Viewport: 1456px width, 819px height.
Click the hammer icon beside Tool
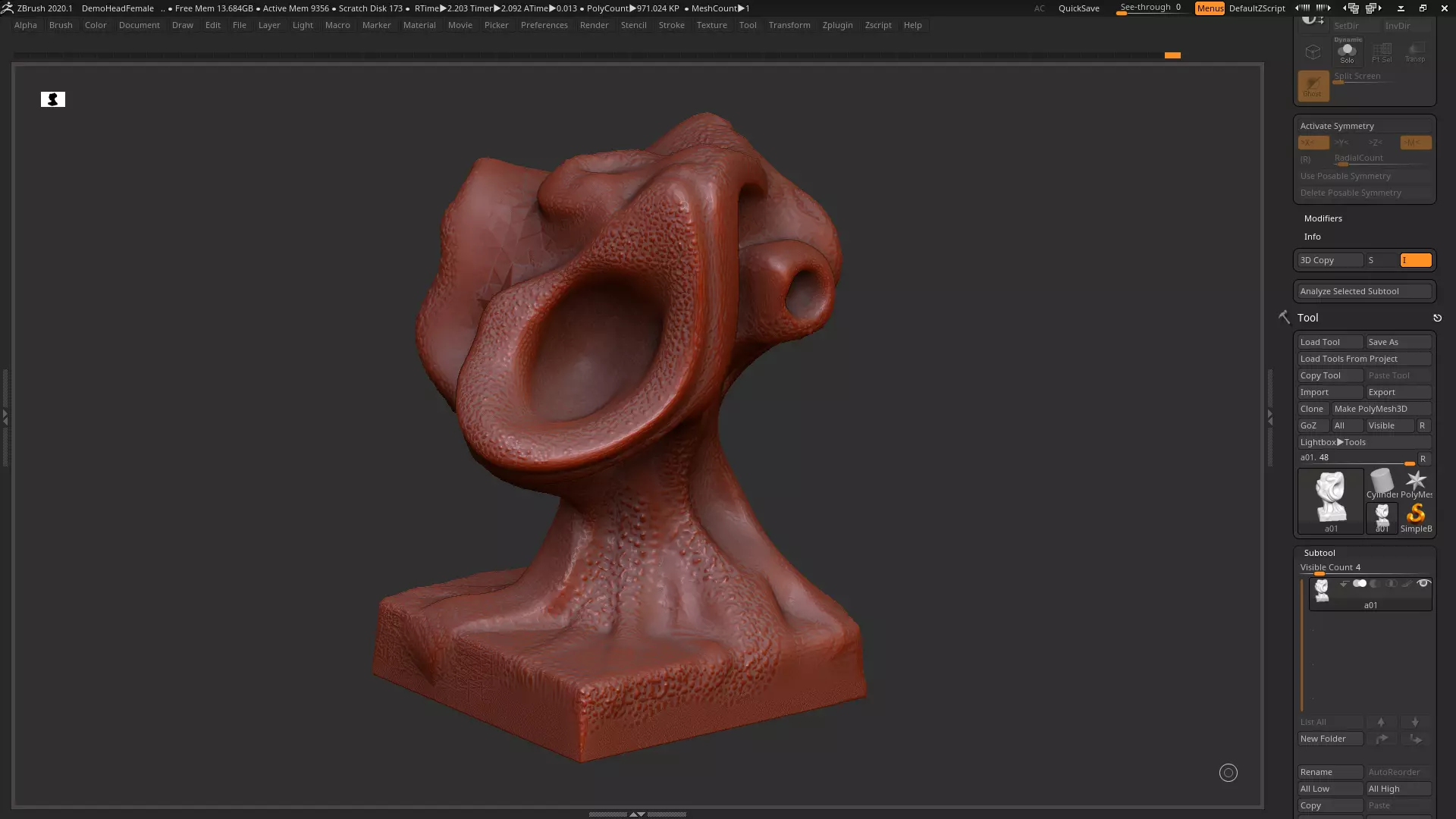coord(1284,317)
